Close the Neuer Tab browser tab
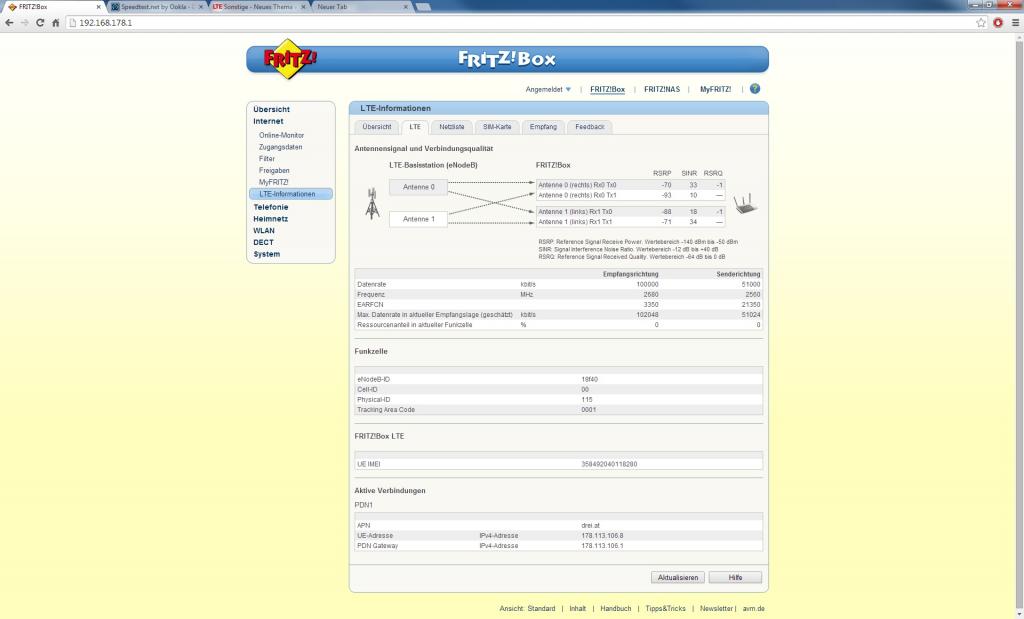 point(406,7)
